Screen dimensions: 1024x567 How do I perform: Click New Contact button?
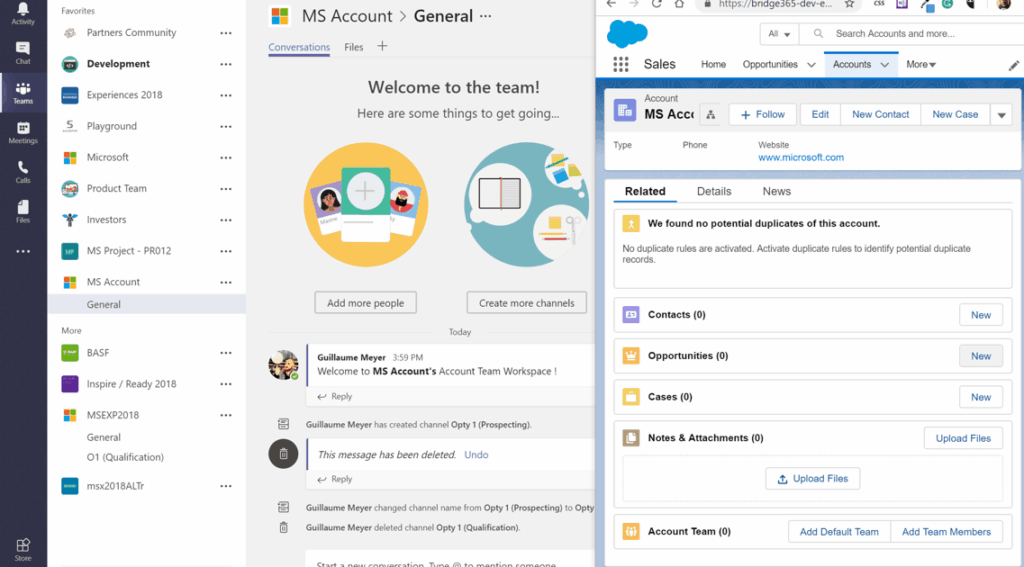tap(880, 114)
